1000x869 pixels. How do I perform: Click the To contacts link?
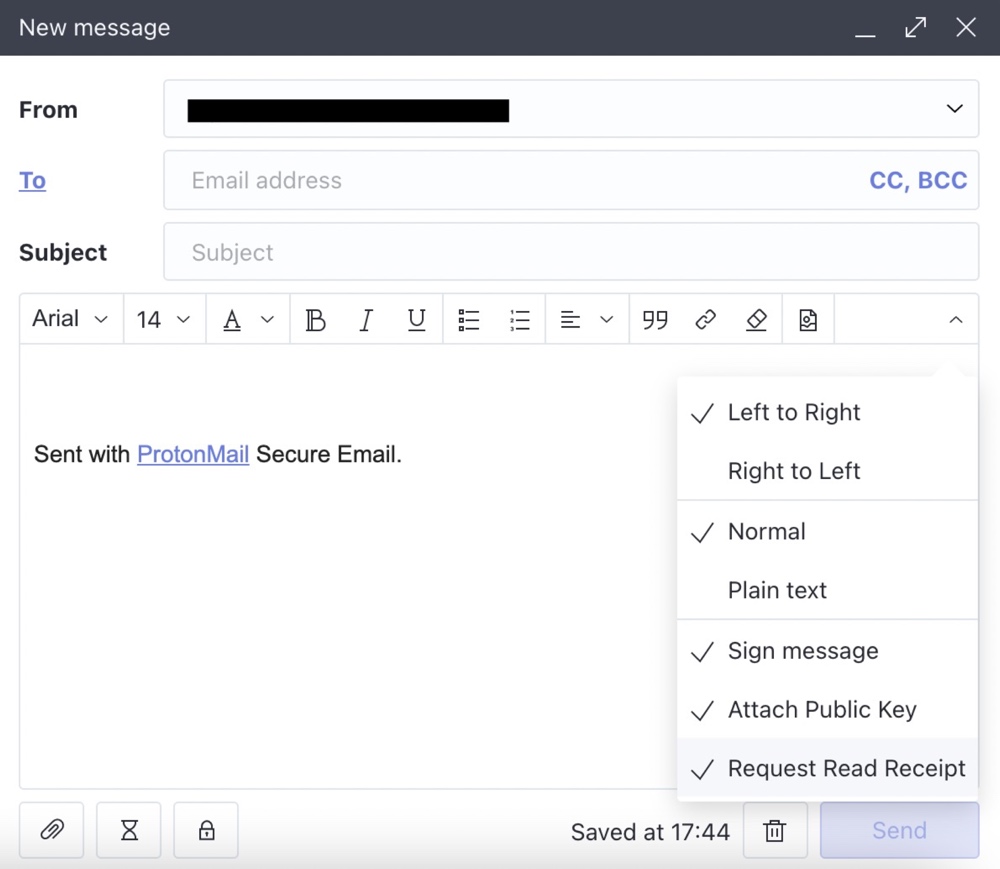[32, 180]
